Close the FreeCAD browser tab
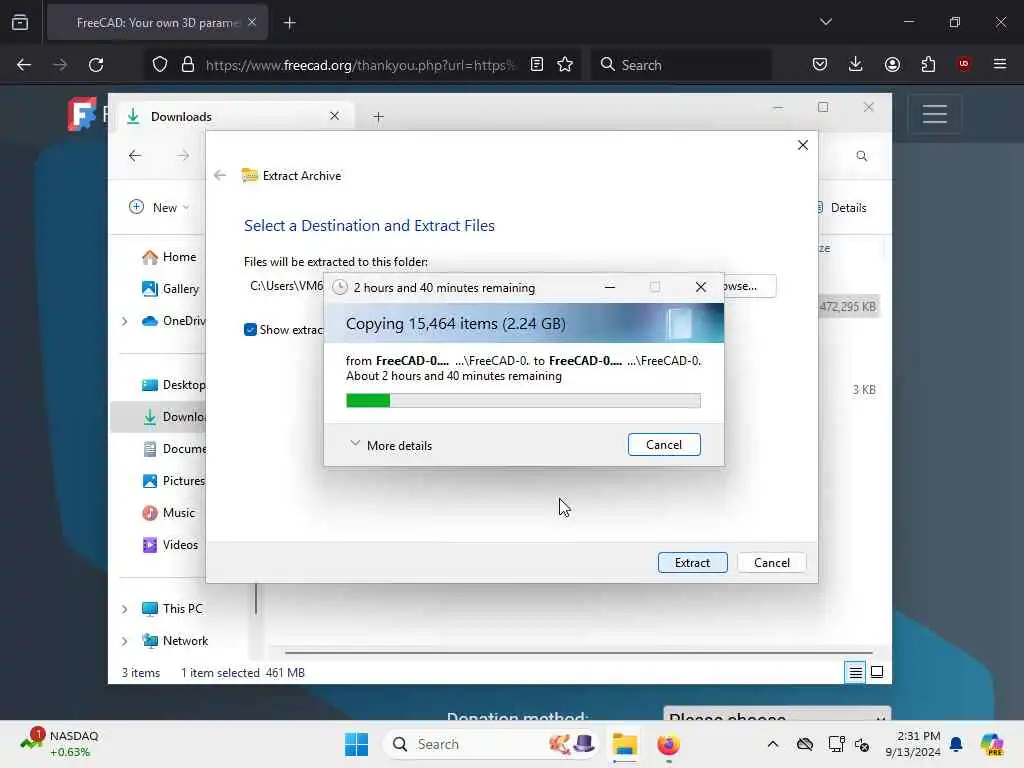 [x=252, y=22]
